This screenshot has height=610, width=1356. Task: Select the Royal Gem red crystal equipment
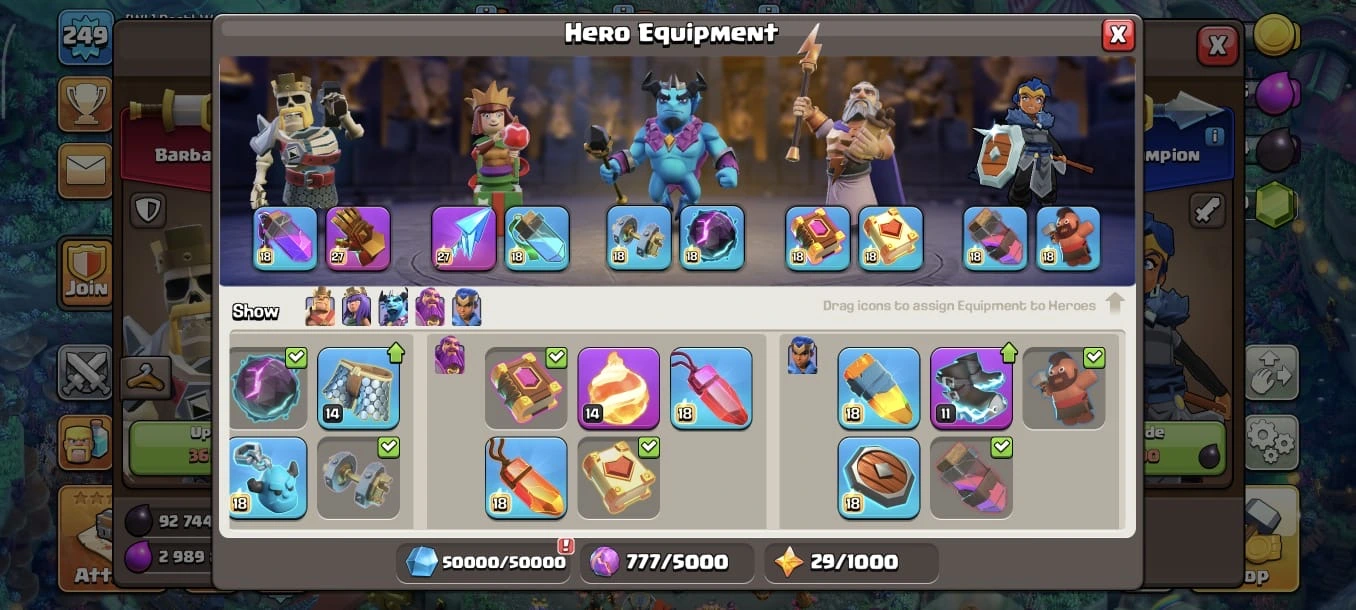coord(711,388)
